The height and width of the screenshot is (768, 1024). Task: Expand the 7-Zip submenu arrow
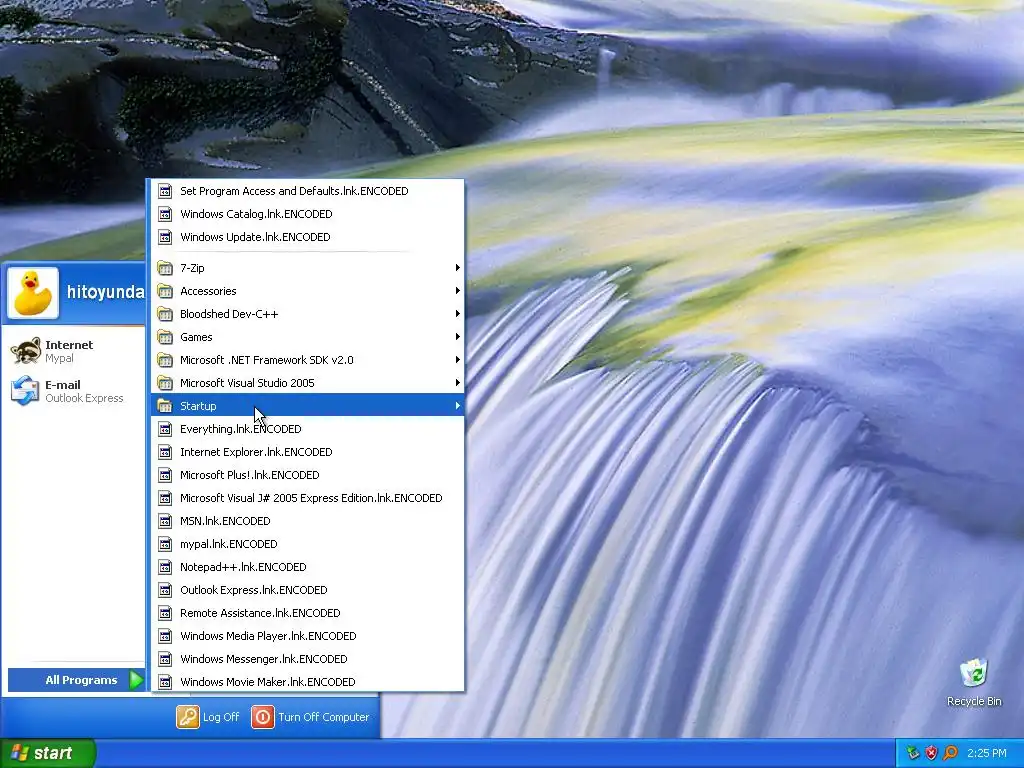point(457,268)
